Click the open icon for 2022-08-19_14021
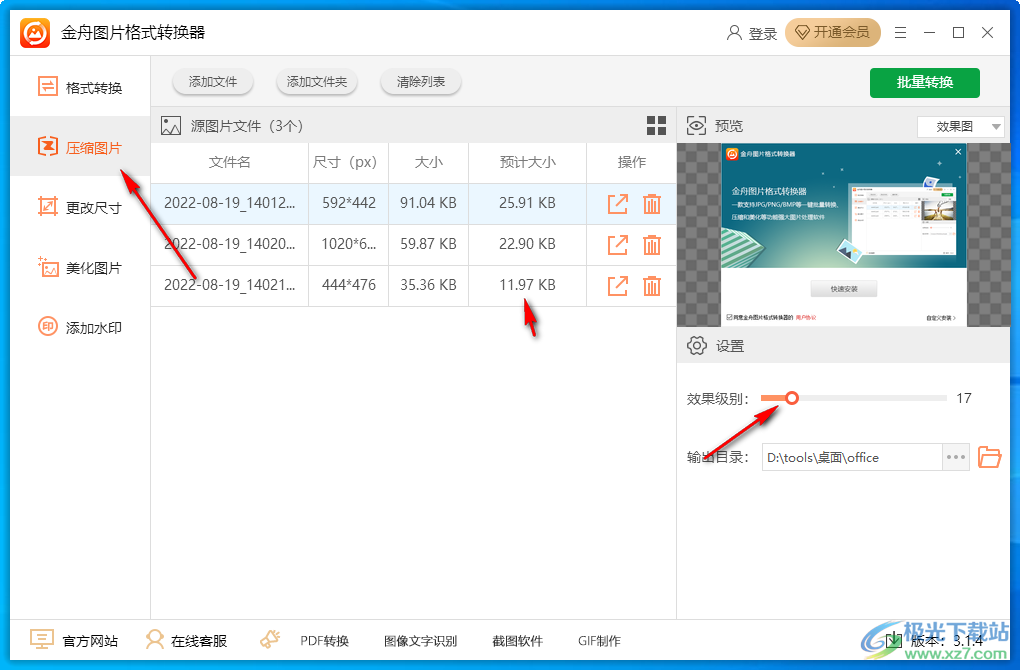Screen dimensions: 1020x670 (x=617, y=285)
